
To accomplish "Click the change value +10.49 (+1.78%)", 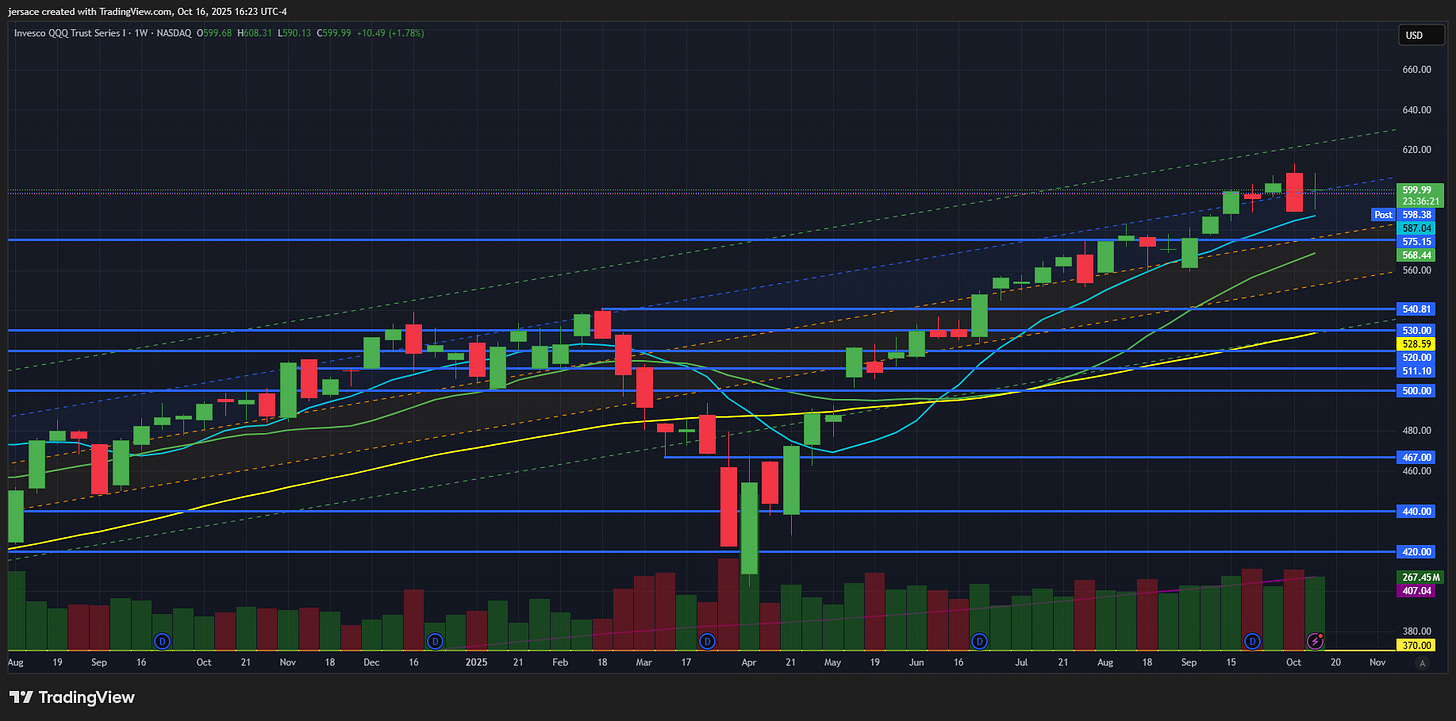I will 391,33.
